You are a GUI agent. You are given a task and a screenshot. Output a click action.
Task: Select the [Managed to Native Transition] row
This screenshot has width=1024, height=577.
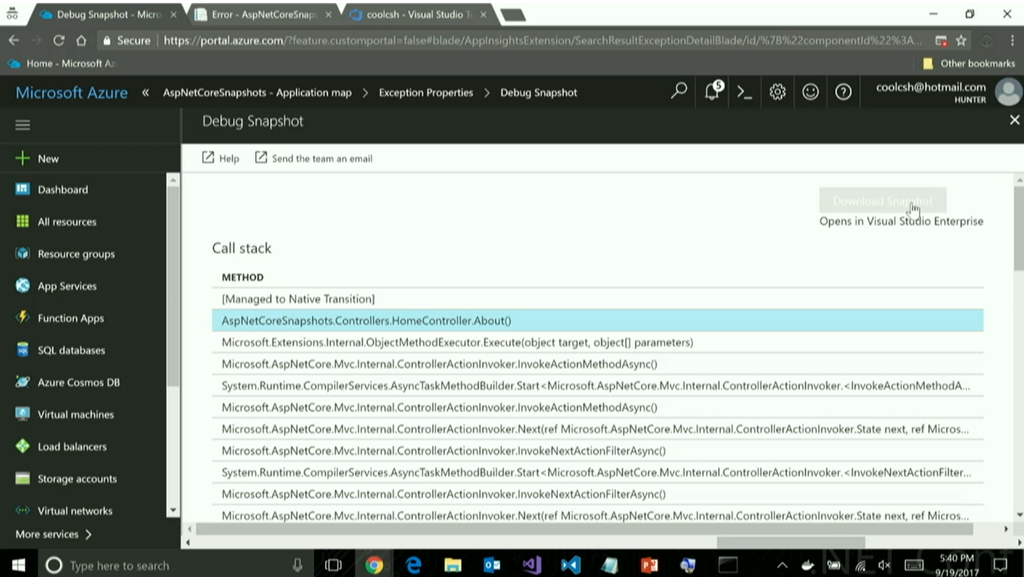pyautogui.click(x=598, y=299)
